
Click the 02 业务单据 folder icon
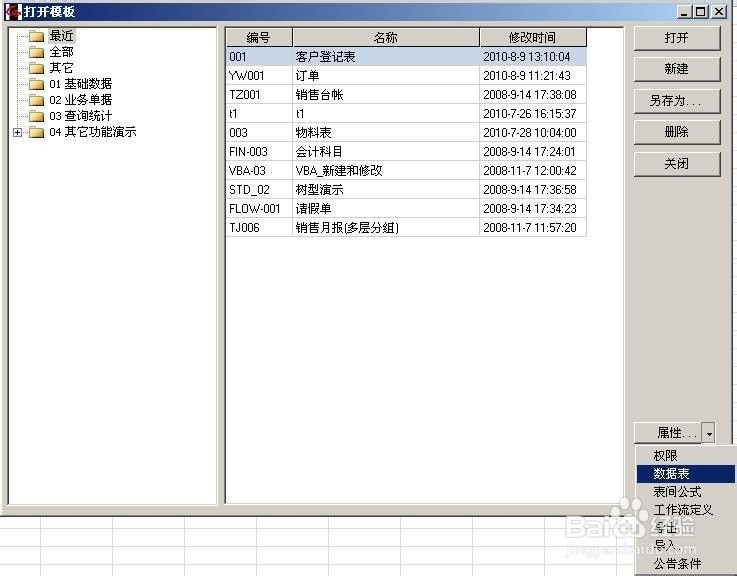point(36,100)
